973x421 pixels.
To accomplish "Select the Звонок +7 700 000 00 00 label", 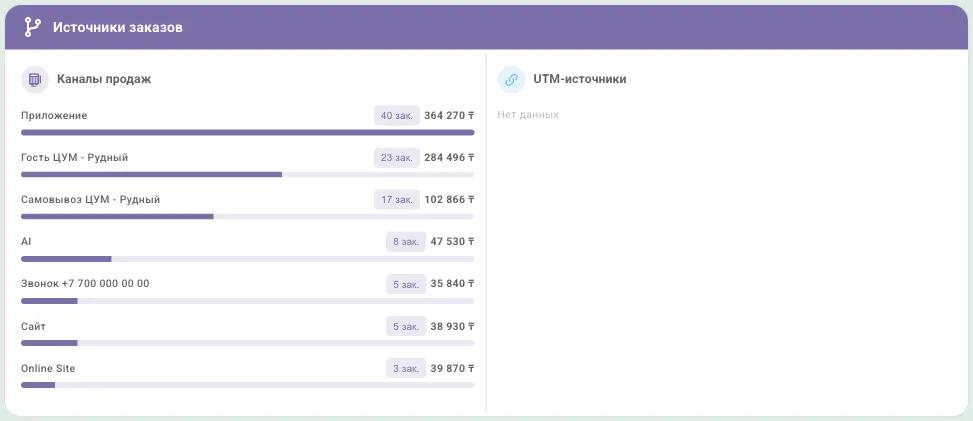I will point(85,284).
